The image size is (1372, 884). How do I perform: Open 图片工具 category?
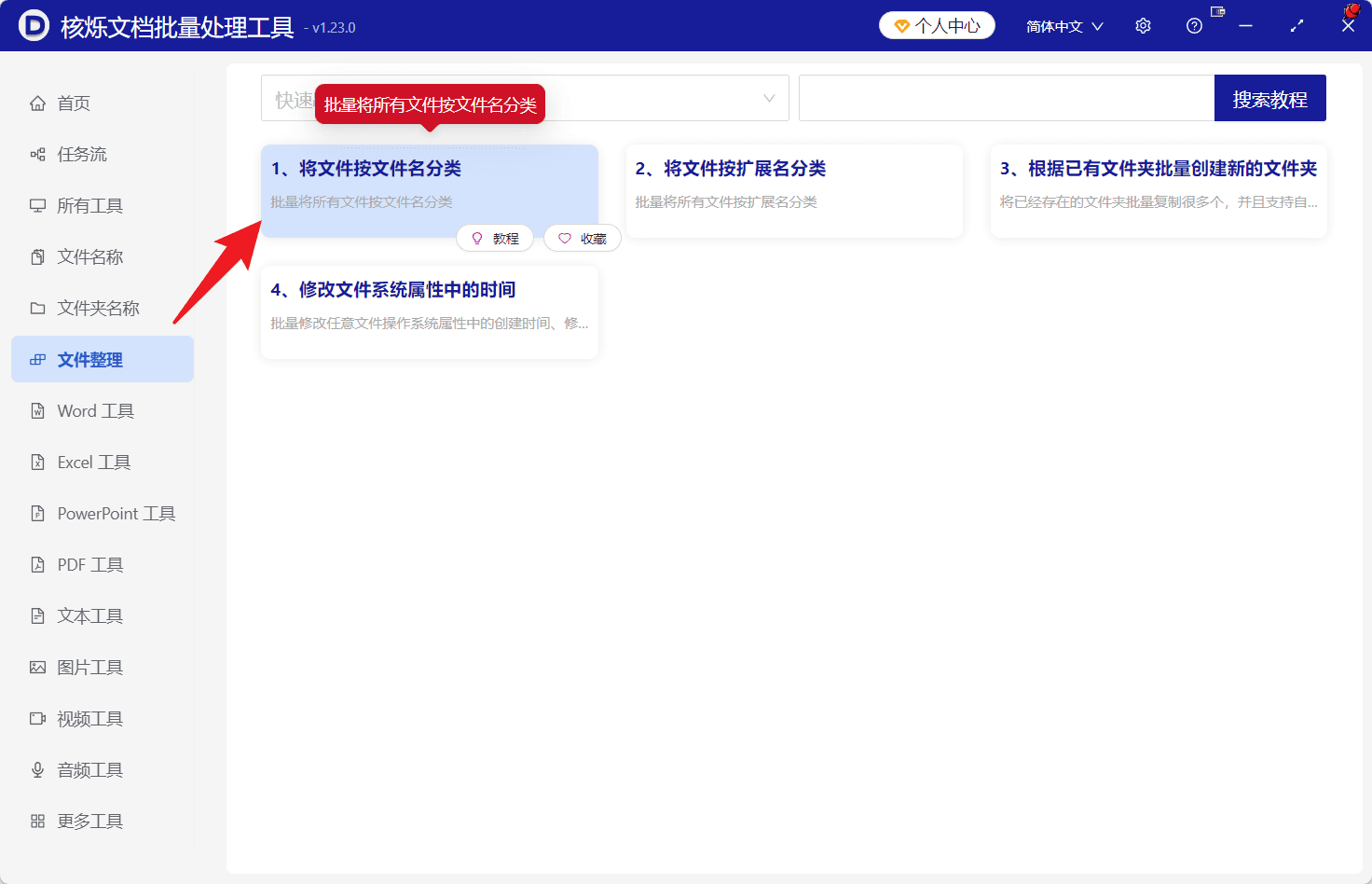pyautogui.click(x=103, y=667)
